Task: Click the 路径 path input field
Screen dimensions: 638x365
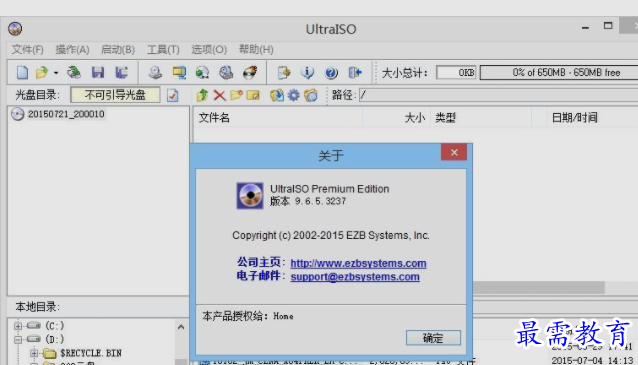Action: click(x=498, y=95)
